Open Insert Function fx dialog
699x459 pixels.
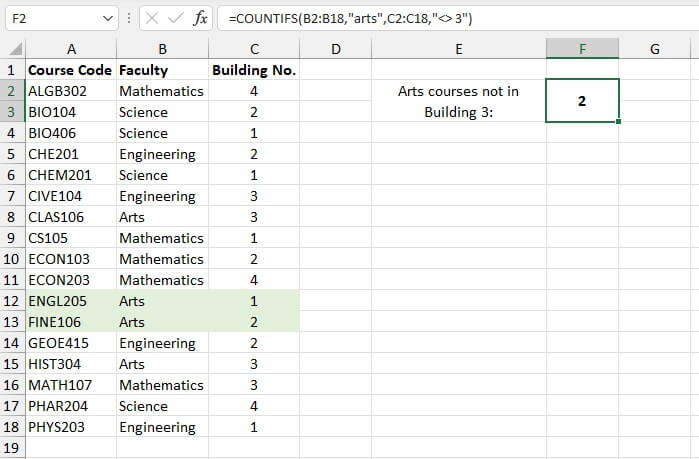[x=201, y=19]
